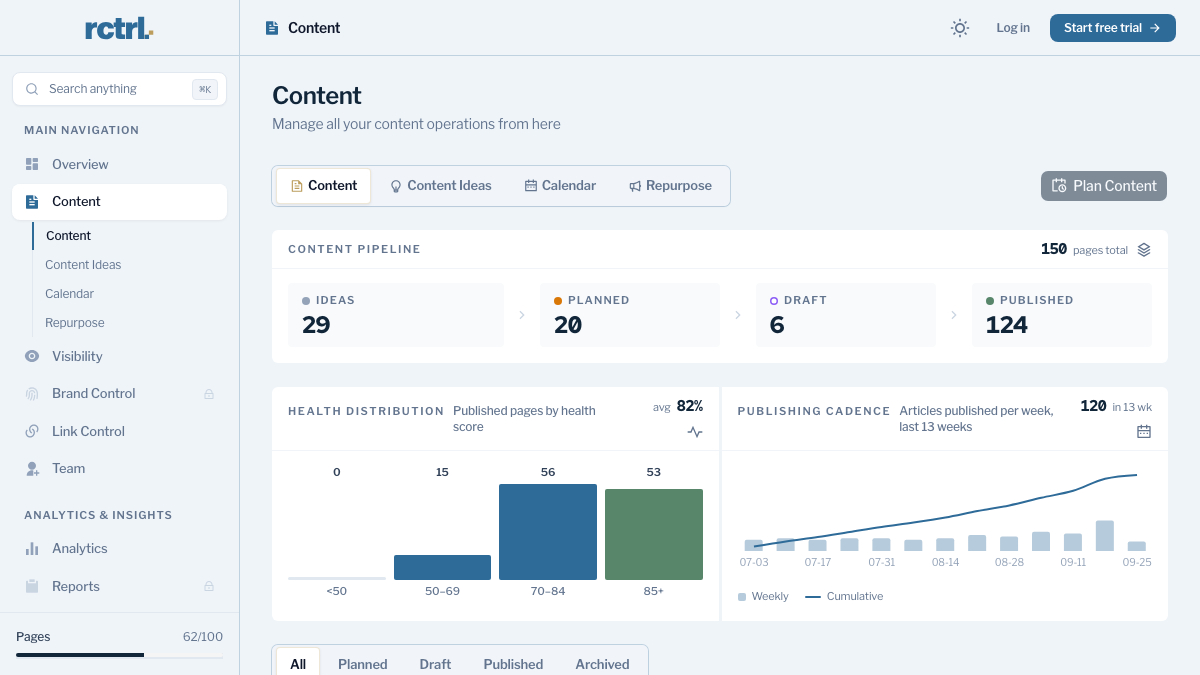This screenshot has width=1200, height=675.
Task: Click the health pulse activity icon
Action: tap(695, 432)
